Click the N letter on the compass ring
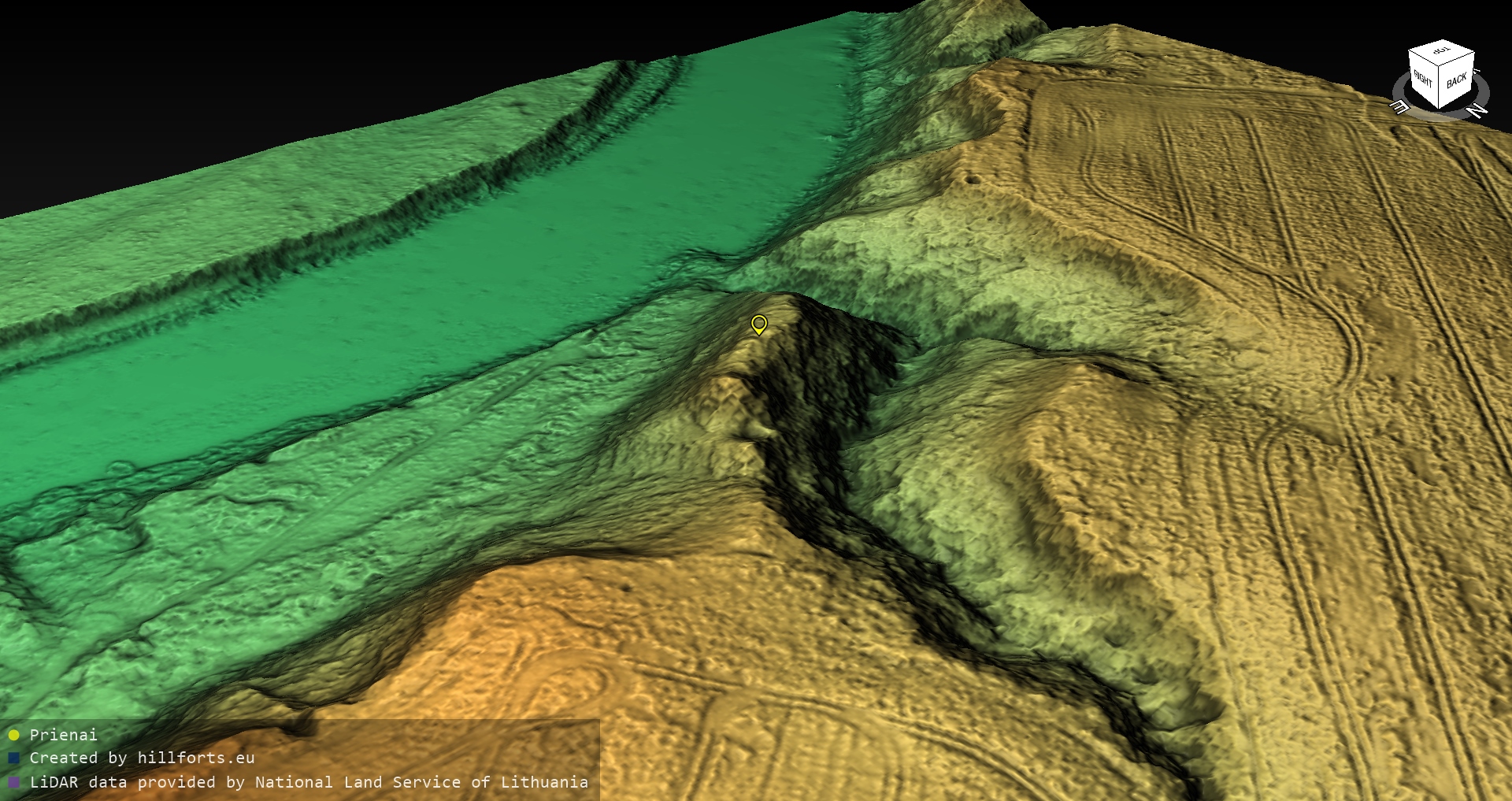 pos(1477,111)
